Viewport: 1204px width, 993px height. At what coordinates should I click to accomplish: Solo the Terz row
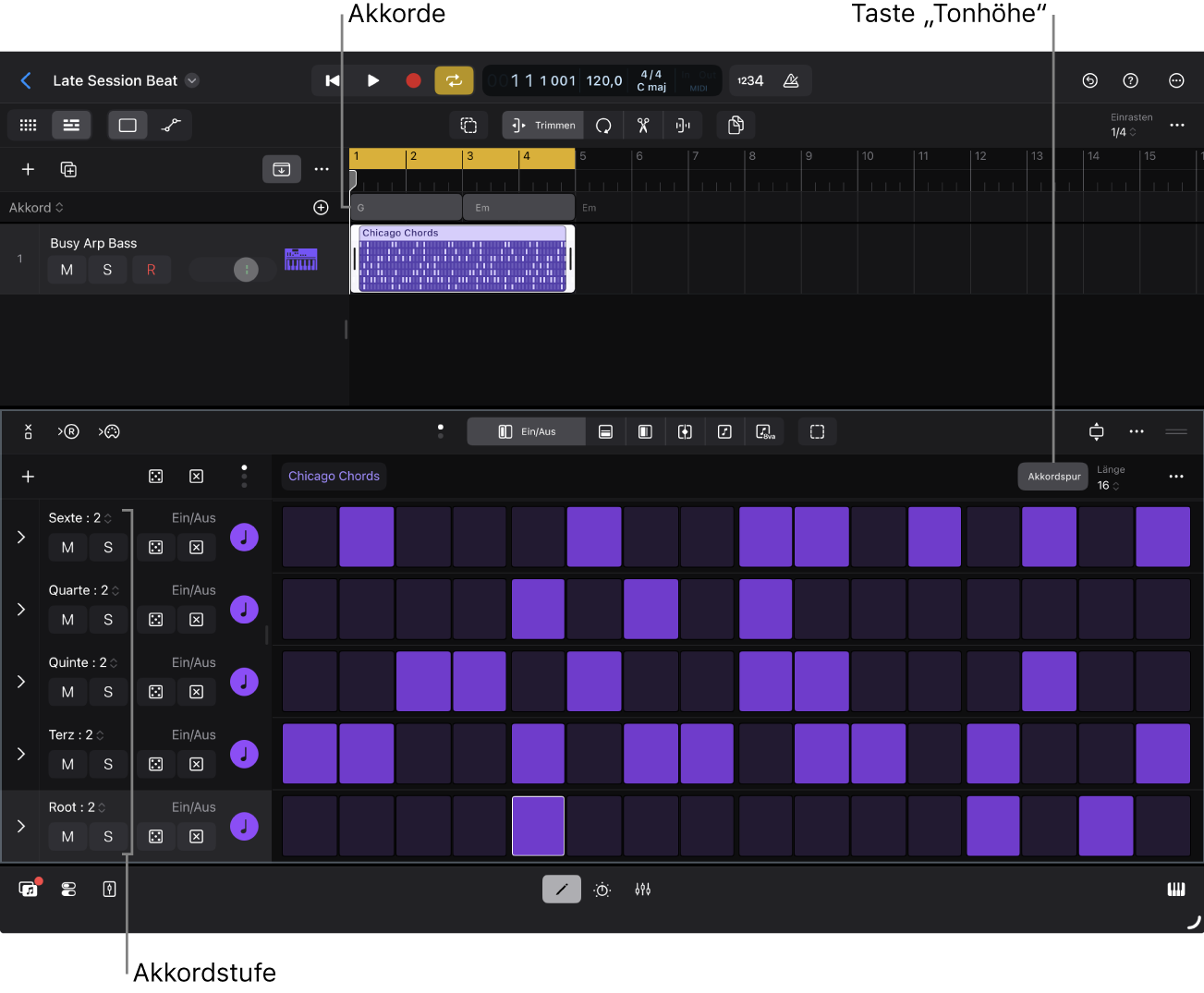[x=108, y=764]
